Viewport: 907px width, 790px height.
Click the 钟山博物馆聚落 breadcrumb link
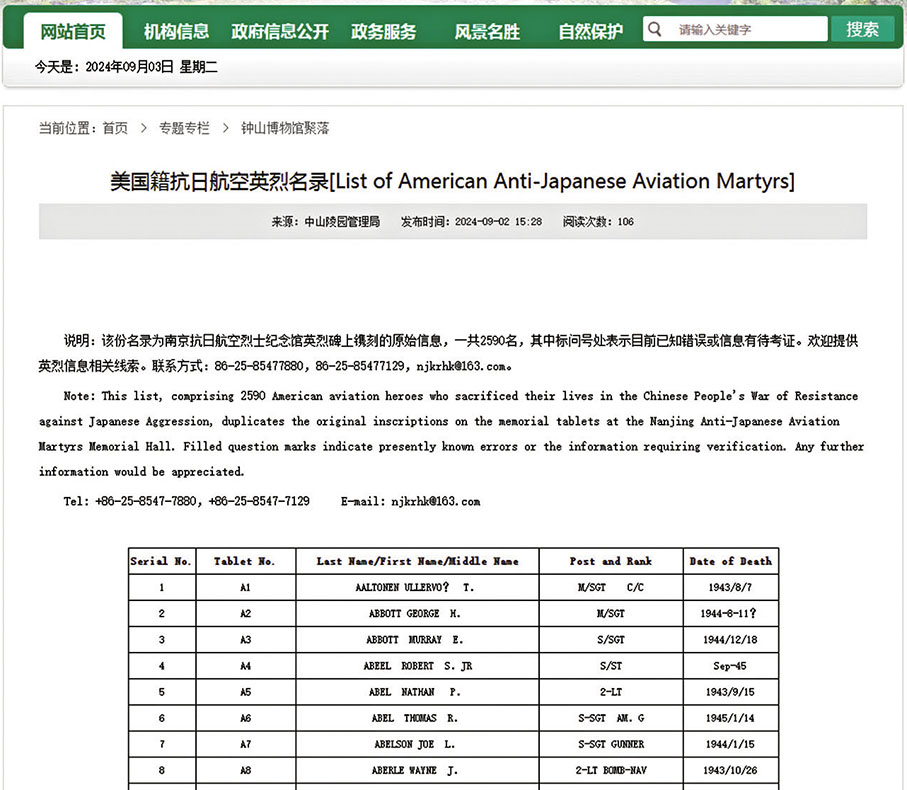tap(286, 128)
